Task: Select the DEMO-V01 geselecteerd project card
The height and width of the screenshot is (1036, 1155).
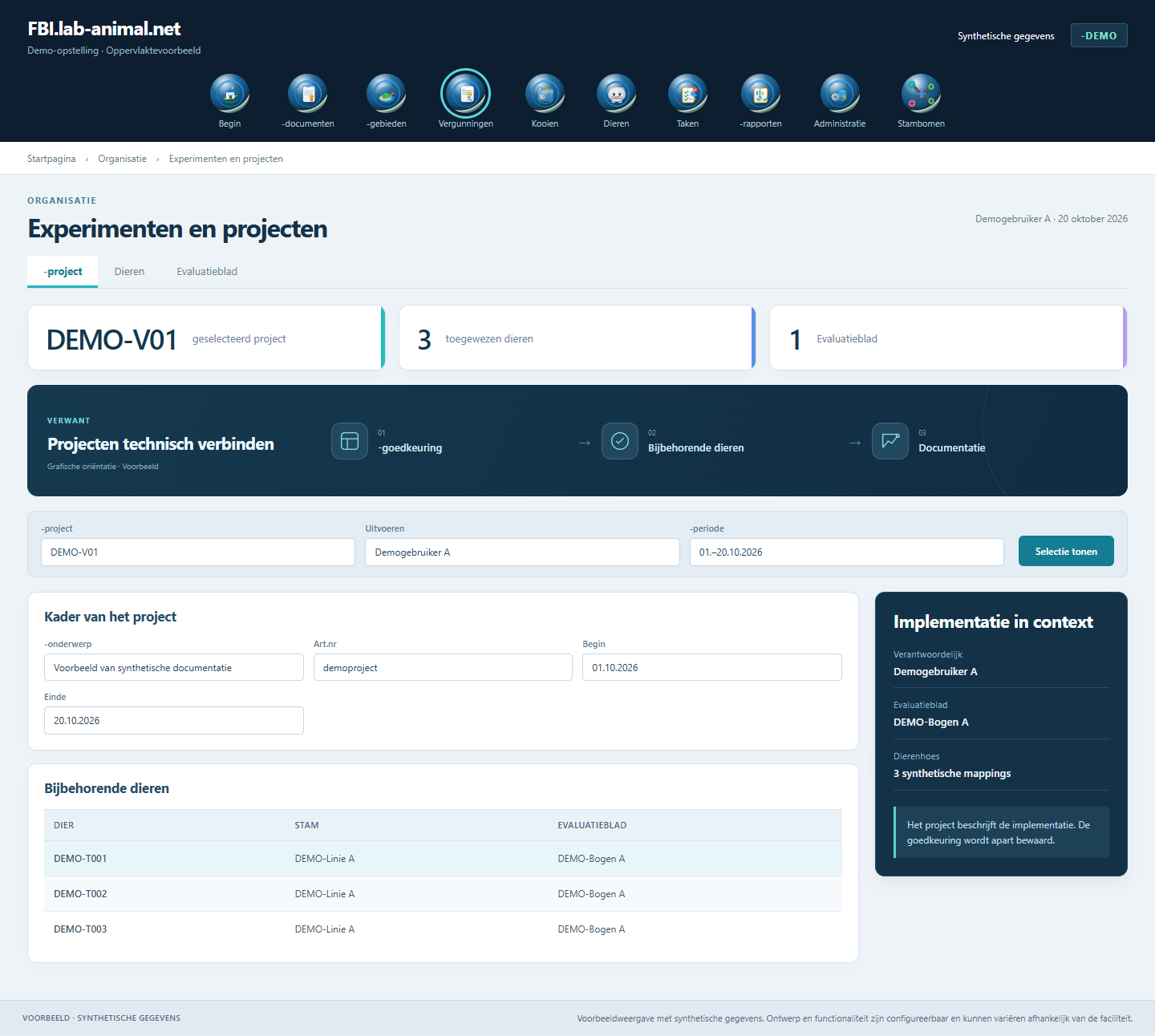Action: (206, 338)
